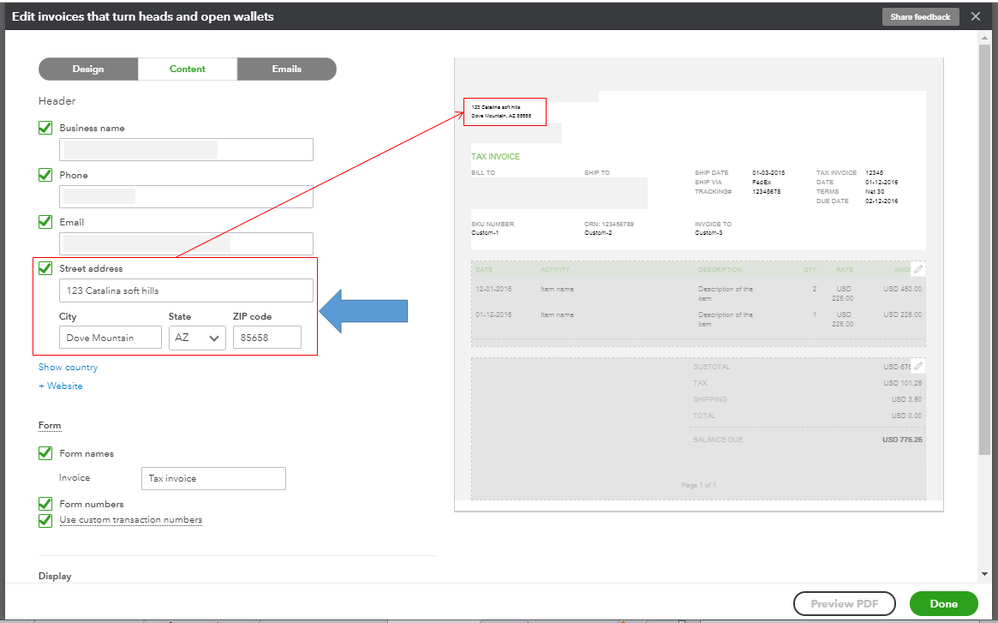Image resolution: width=998 pixels, height=623 pixels.
Task: Click the Email input field
Action: 186,244
